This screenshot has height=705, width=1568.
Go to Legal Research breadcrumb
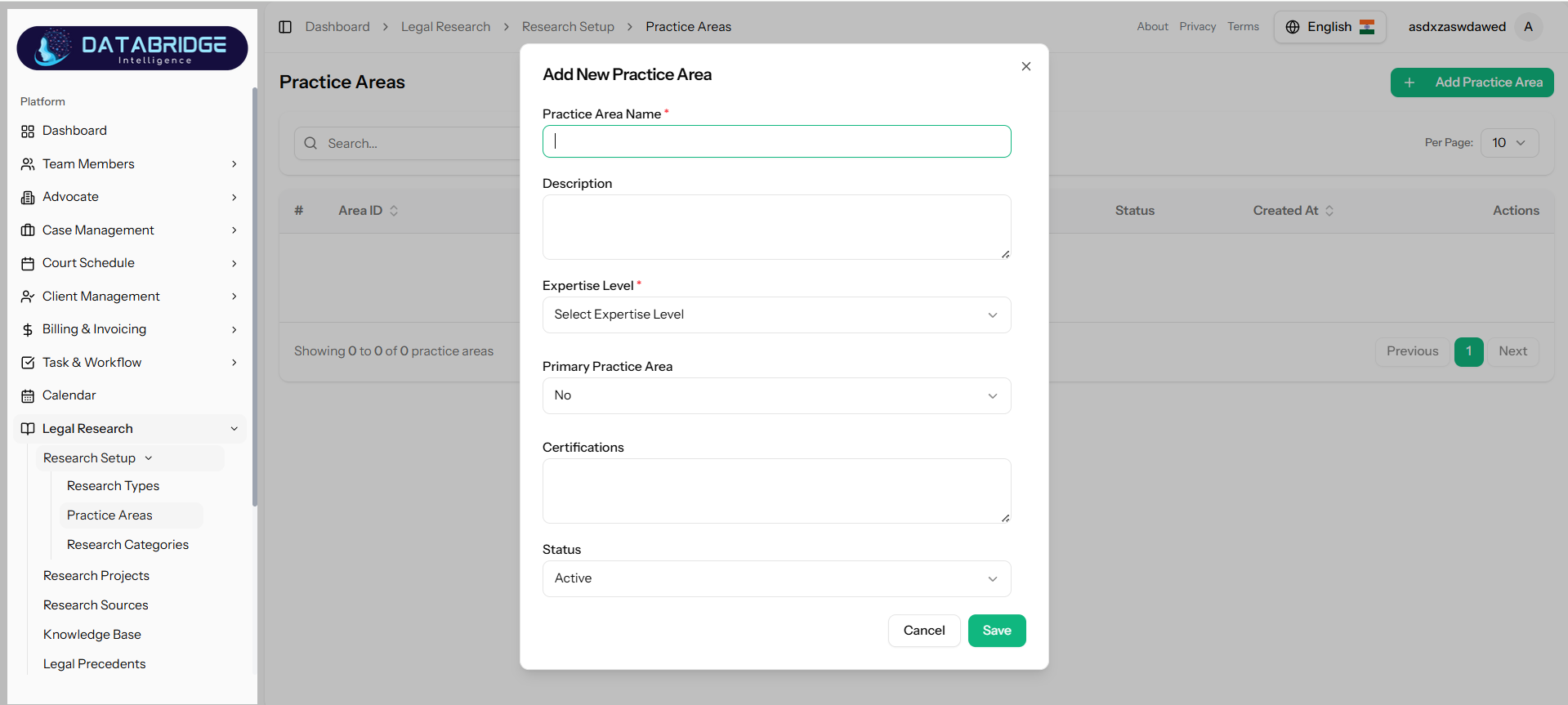(445, 27)
